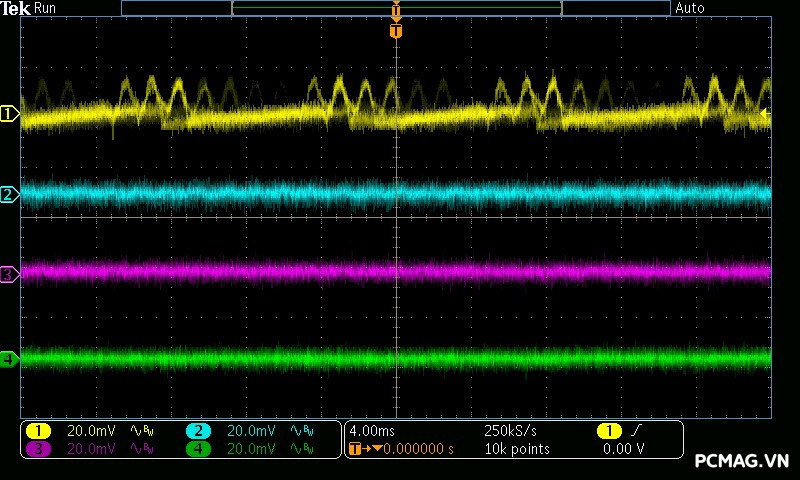Click the yellow channel 1 ground marker
This screenshot has height=480, width=800.
(x=9, y=114)
